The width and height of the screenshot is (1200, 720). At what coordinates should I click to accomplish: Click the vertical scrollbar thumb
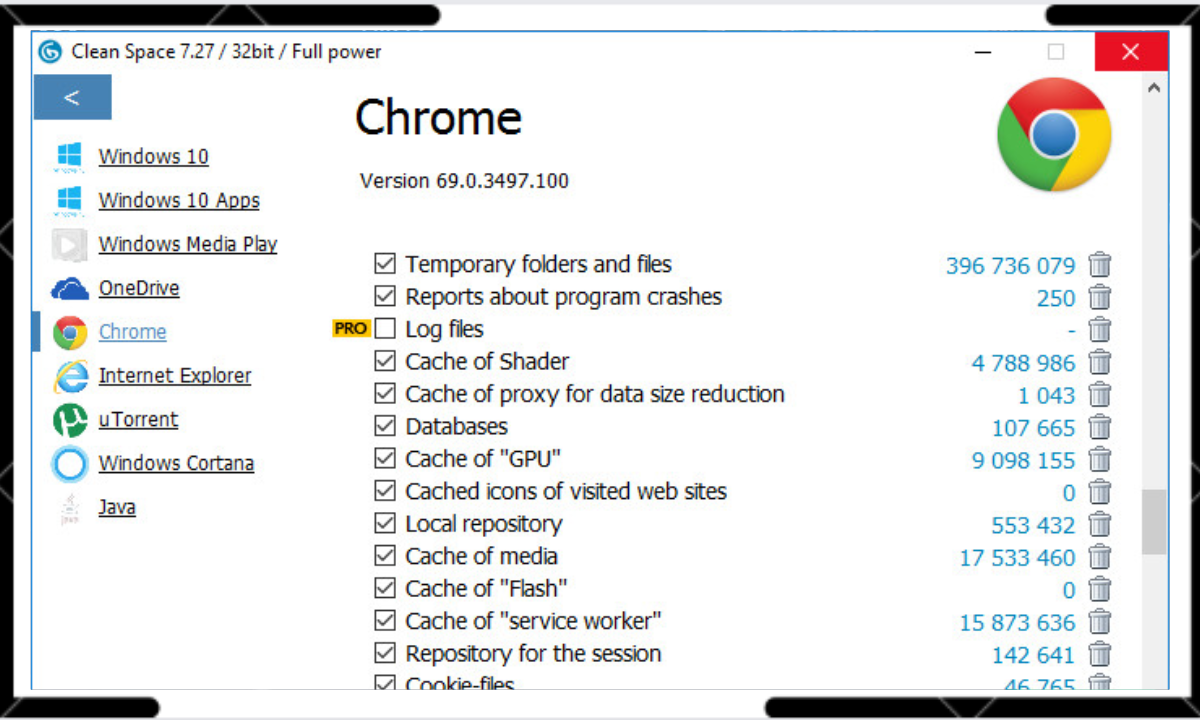[x=1154, y=521]
